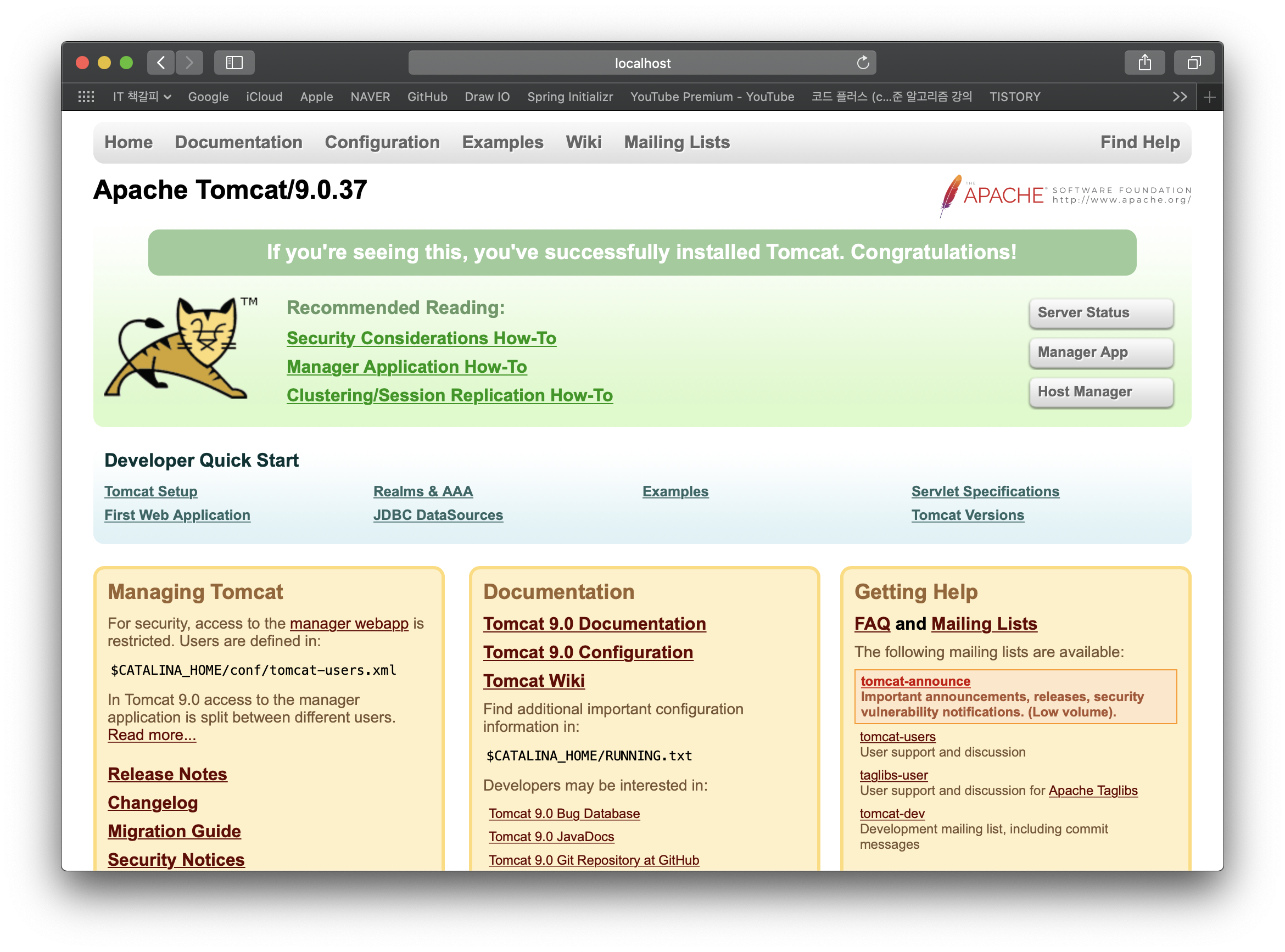
Task: Show tab overview icon
Action: [1193, 62]
